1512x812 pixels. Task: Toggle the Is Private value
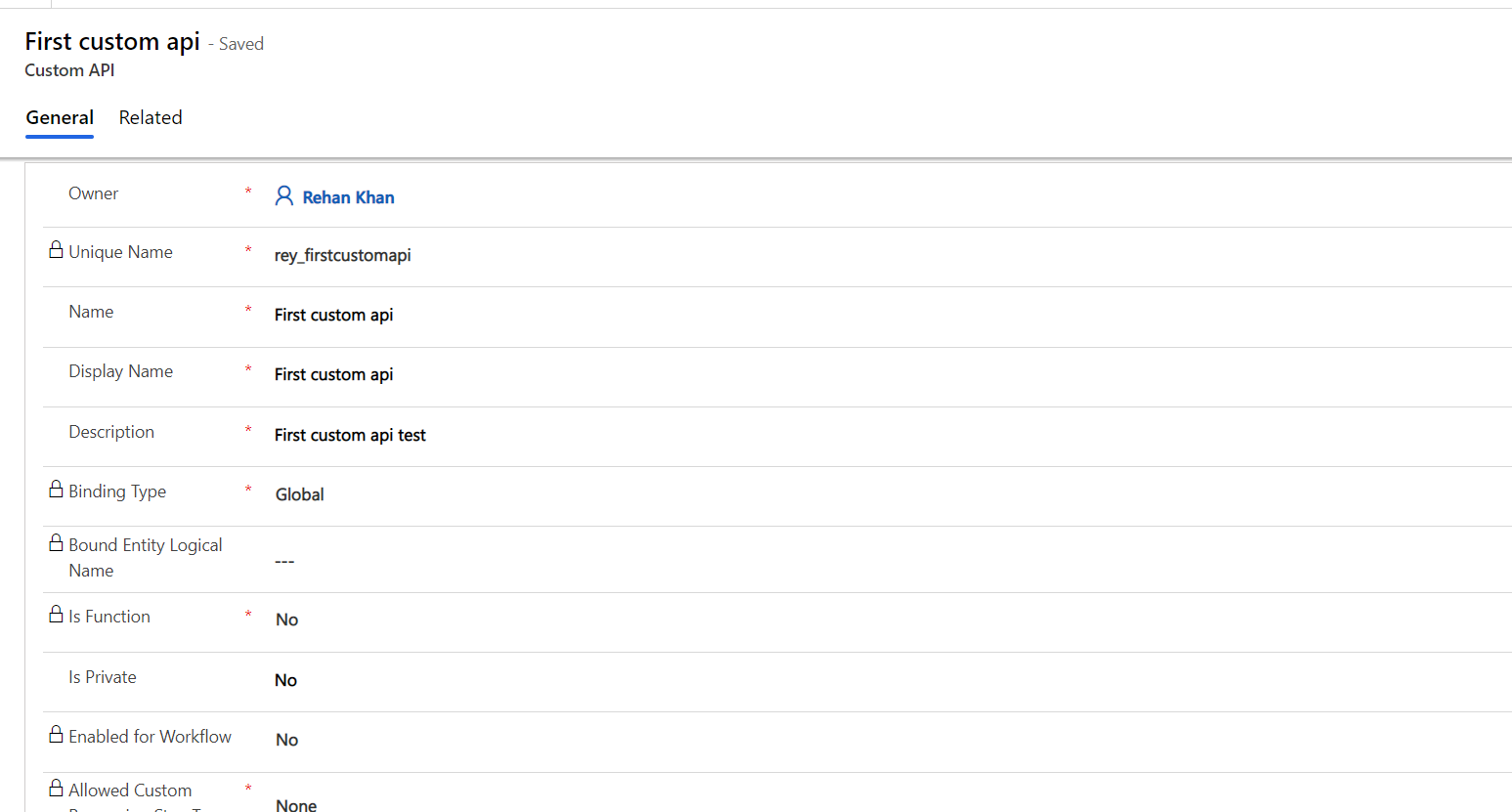[x=285, y=680]
